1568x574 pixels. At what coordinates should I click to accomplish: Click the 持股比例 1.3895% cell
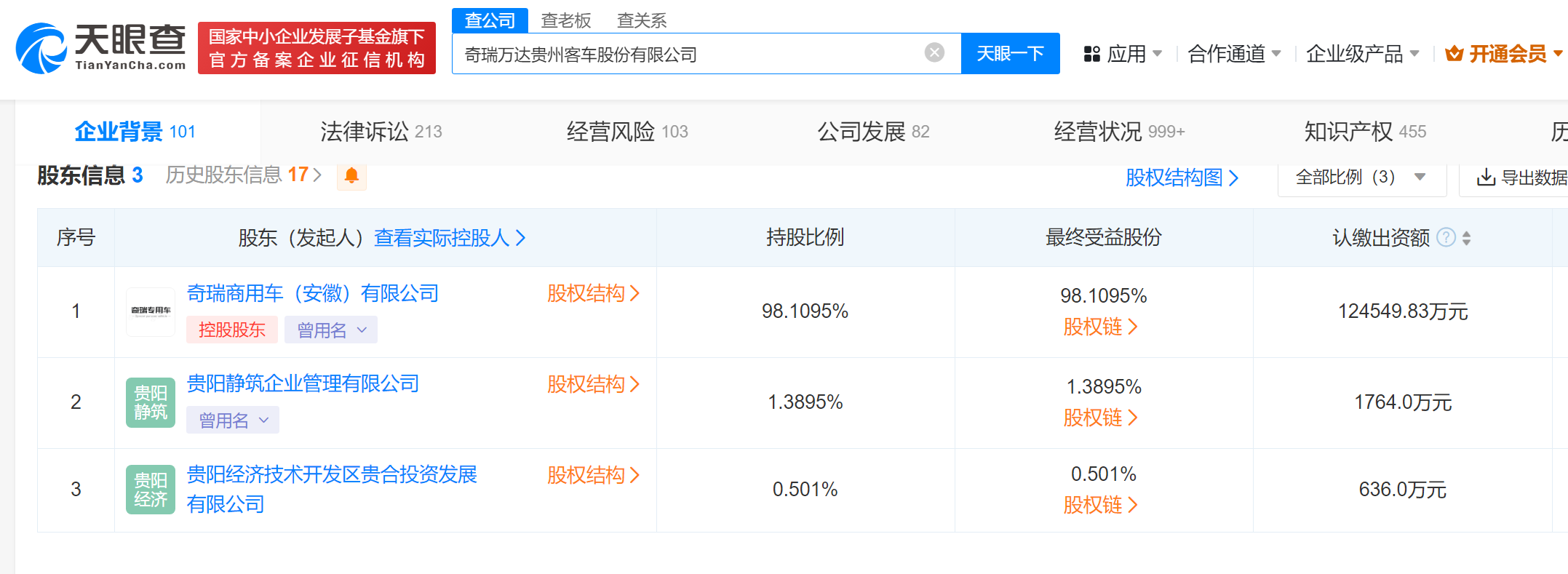(805, 402)
